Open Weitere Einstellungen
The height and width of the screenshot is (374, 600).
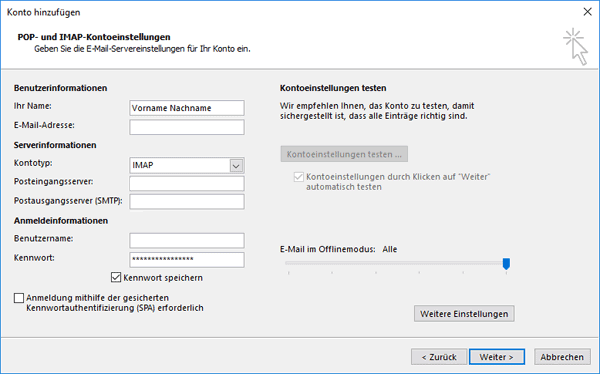(464, 314)
